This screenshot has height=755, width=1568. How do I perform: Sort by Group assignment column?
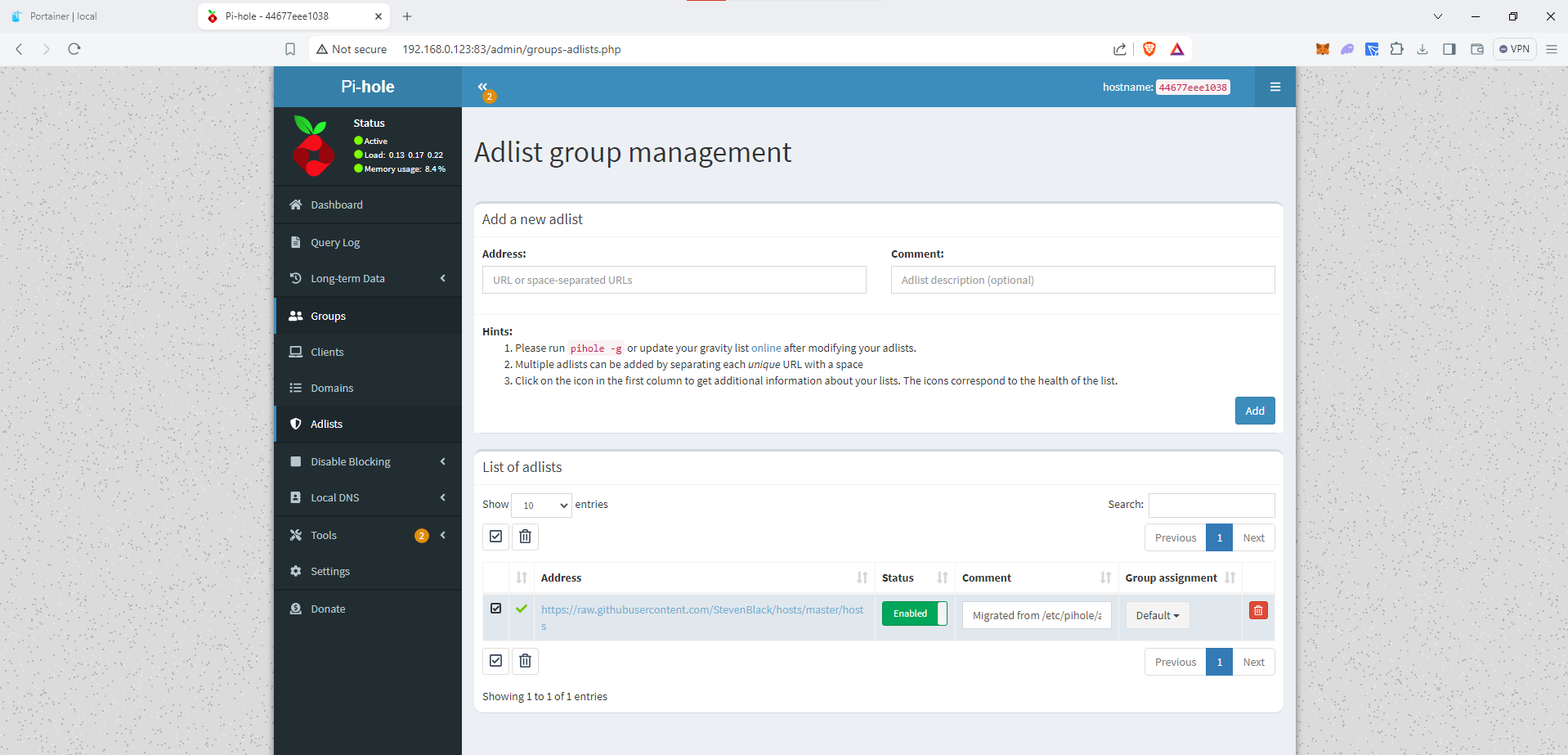coord(1180,577)
